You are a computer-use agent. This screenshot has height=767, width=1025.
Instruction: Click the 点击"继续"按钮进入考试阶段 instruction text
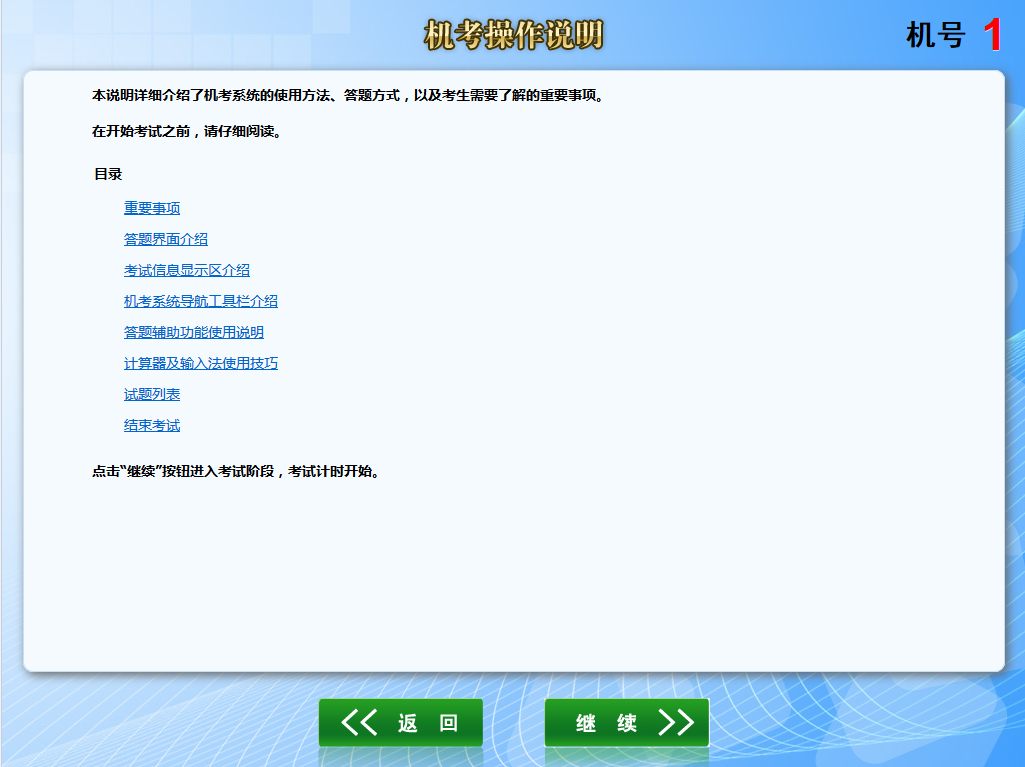tap(237, 471)
